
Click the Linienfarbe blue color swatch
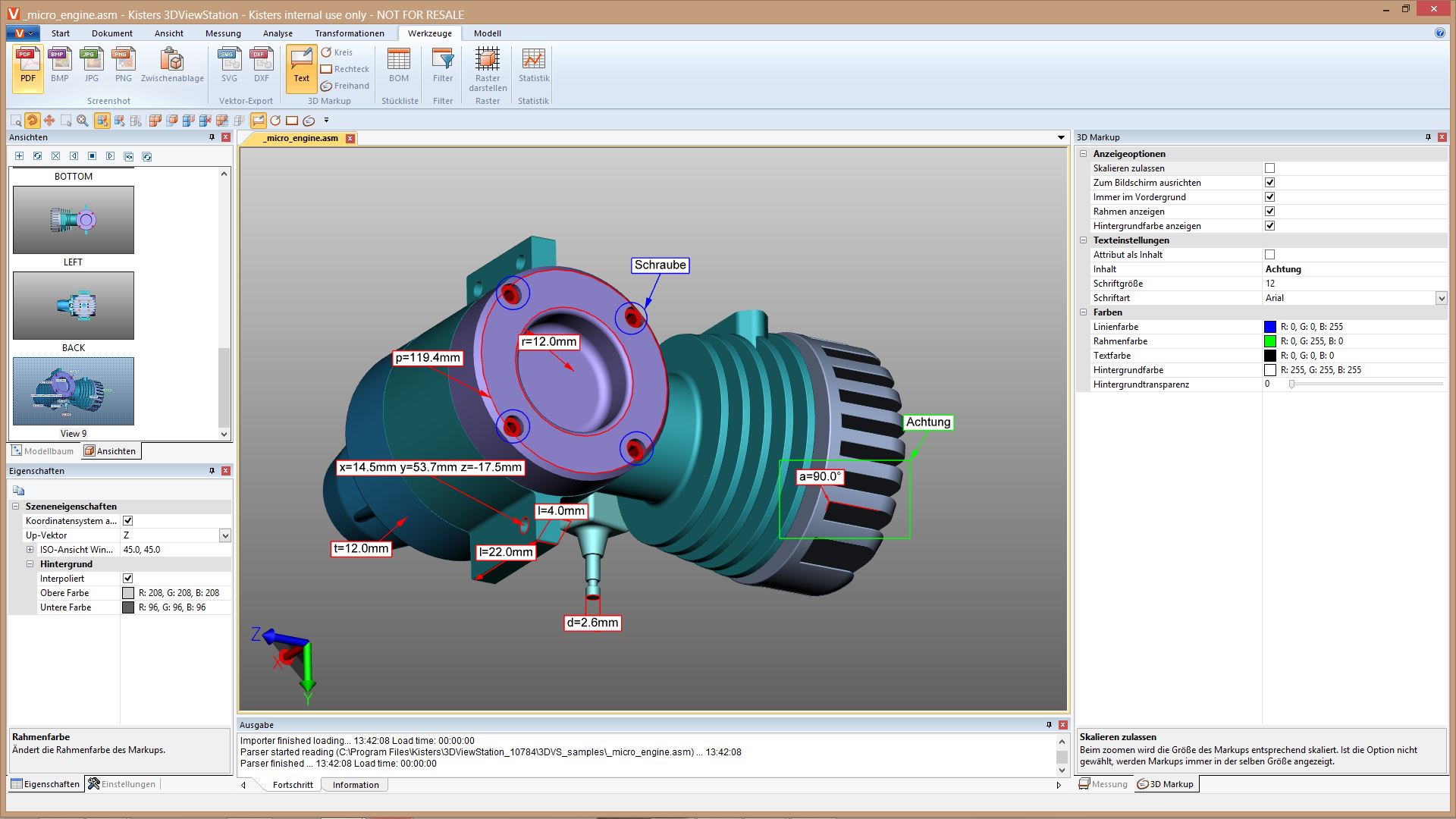[x=1270, y=326]
